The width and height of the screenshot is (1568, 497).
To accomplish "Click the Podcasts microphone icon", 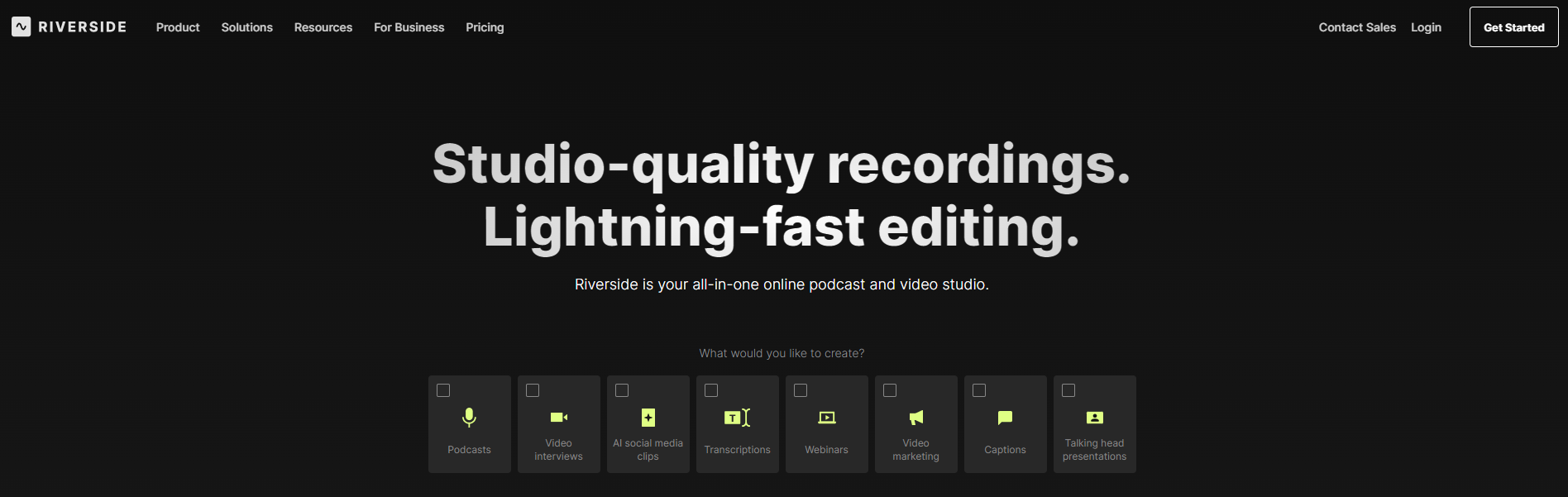I will [x=469, y=418].
